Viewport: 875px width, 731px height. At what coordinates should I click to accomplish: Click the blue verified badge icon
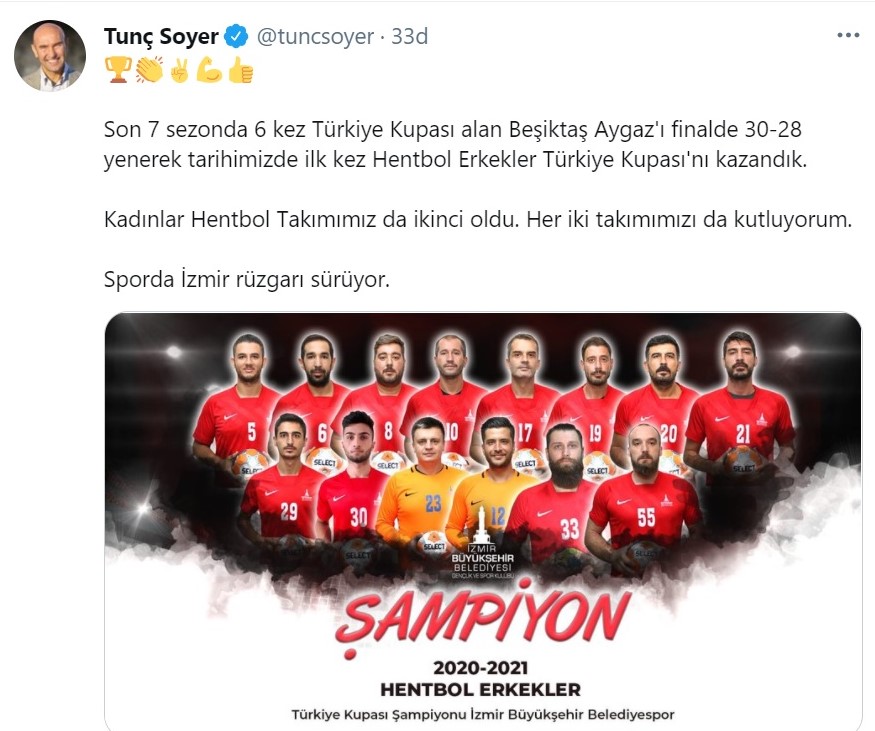pyautogui.click(x=236, y=36)
